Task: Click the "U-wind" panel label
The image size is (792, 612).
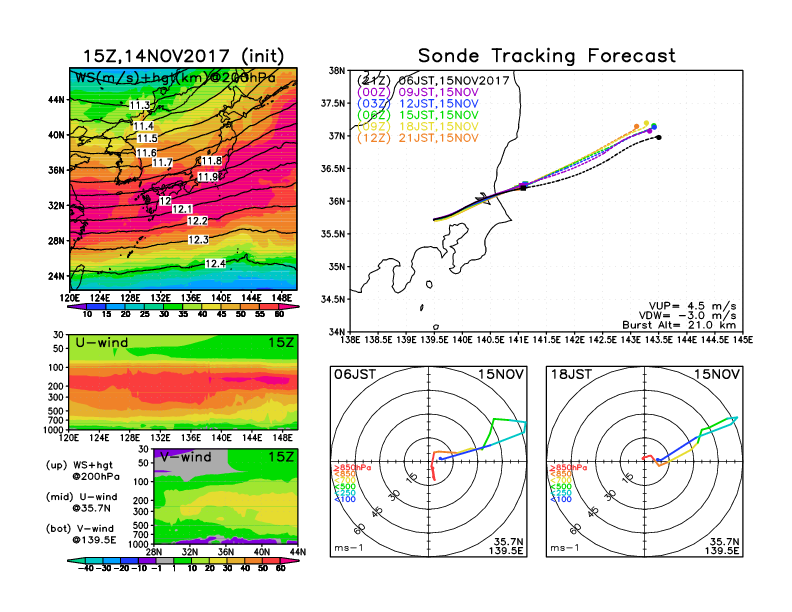Action: click(x=102, y=342)
